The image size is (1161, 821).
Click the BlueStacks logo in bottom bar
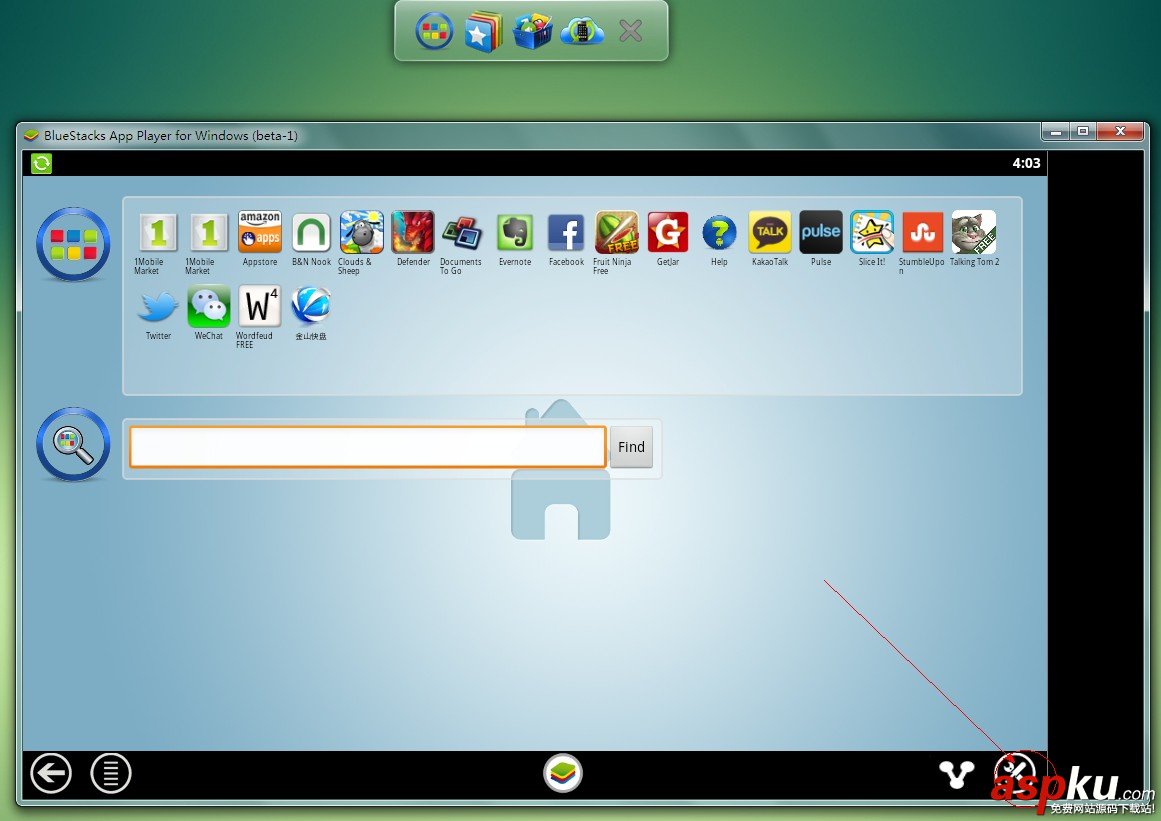pyautogui.click(x=563, y=771)
